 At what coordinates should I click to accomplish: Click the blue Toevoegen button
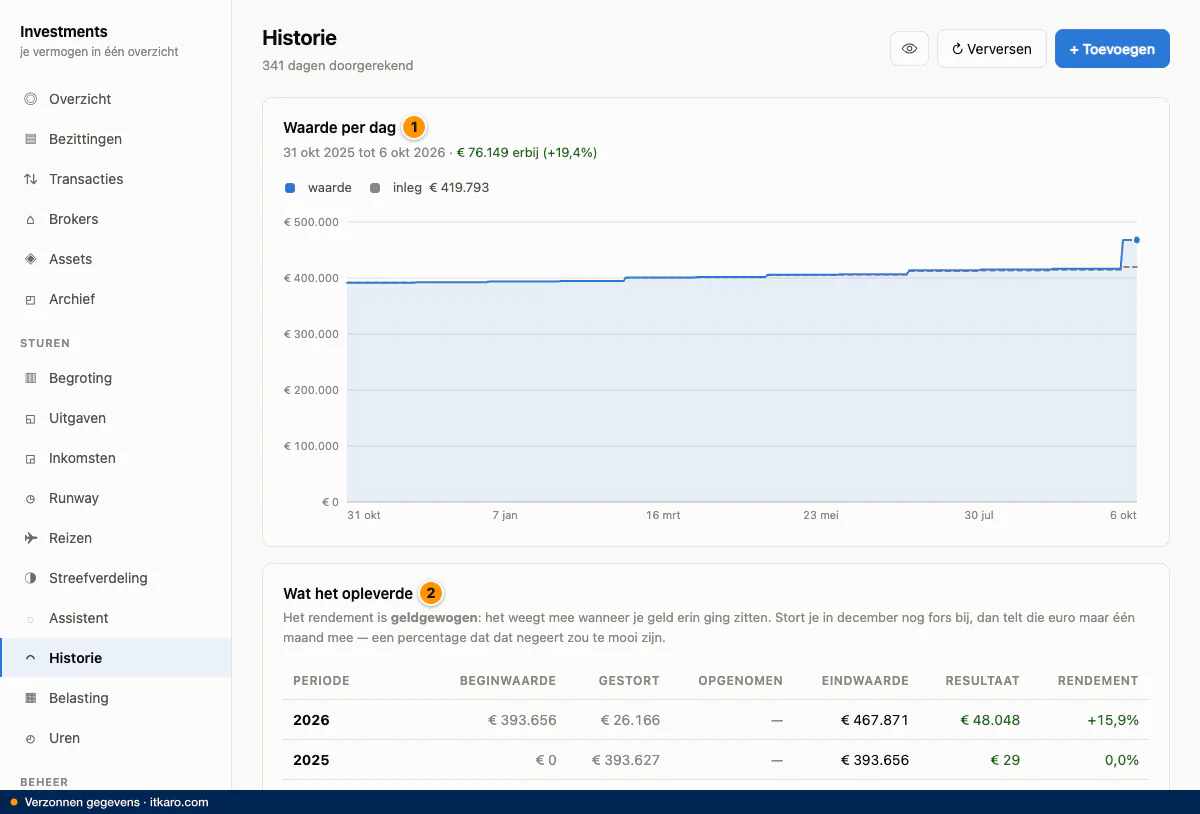tap(1112, 48)
